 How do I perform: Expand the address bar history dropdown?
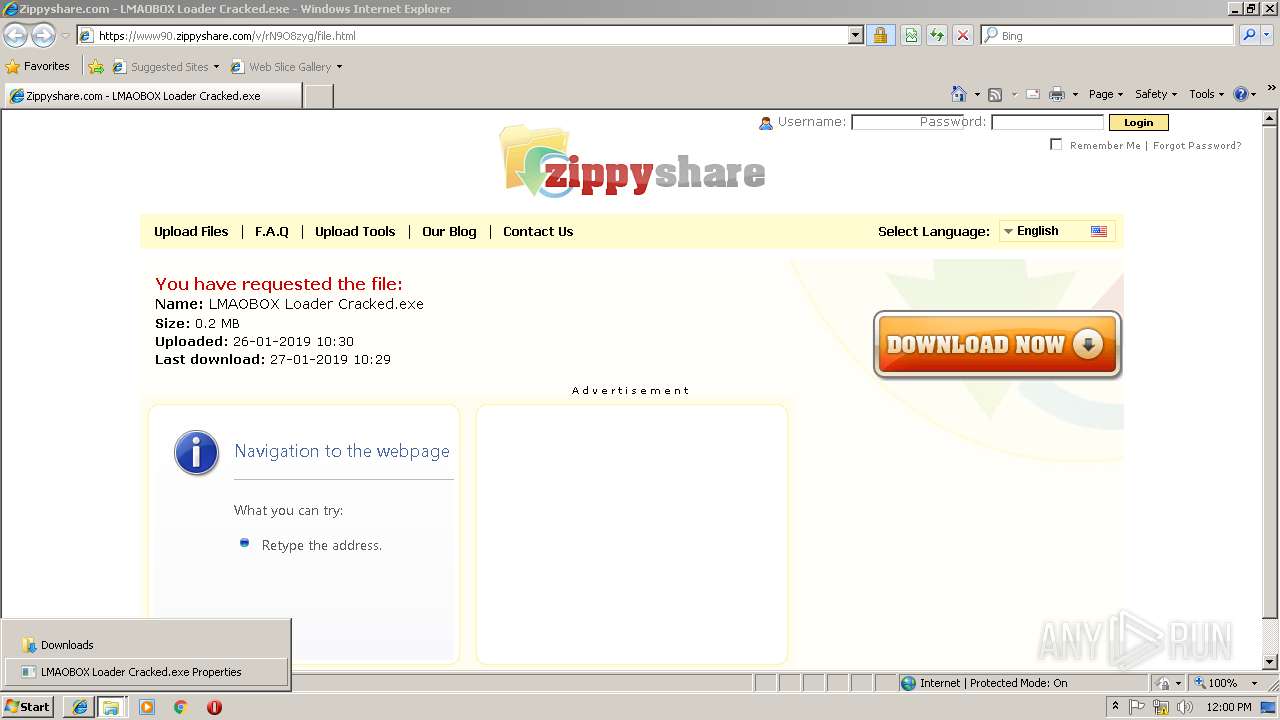click(855, 35)
